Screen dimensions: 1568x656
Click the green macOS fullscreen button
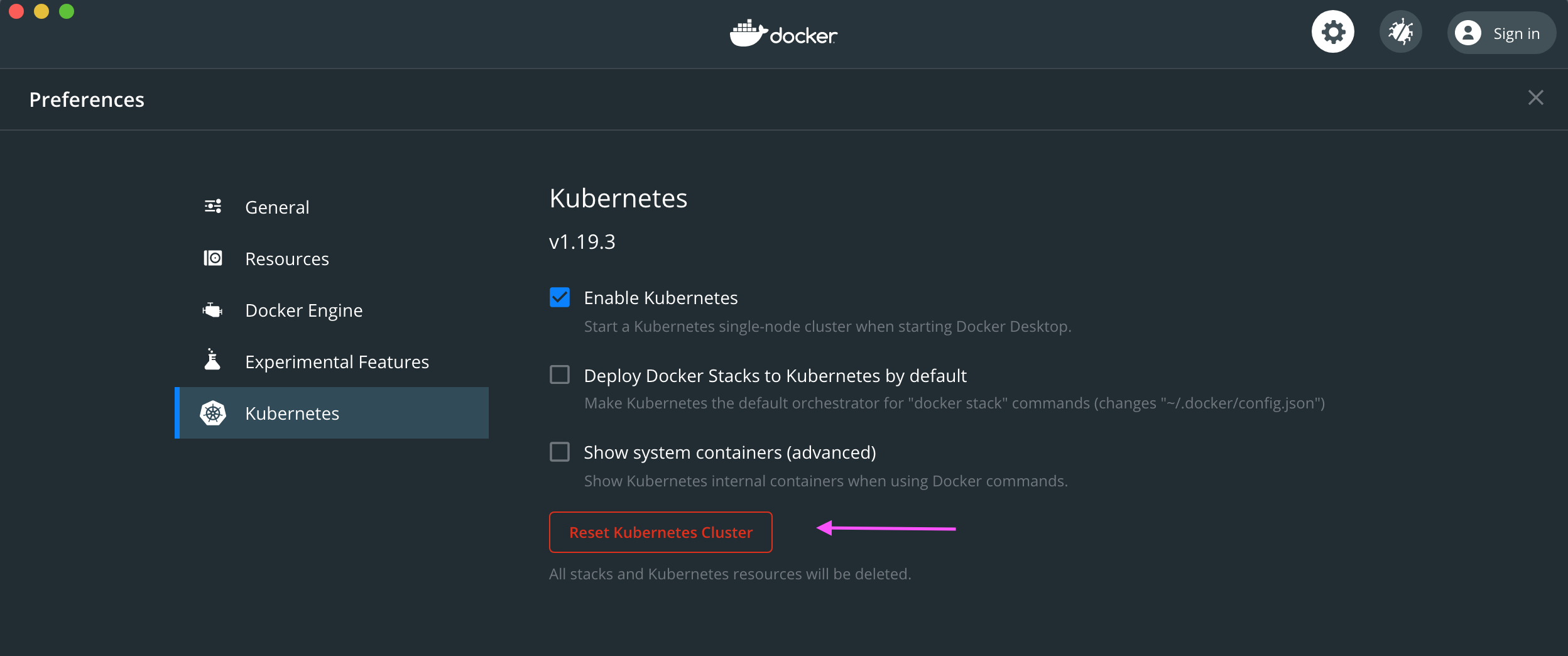(x=67, y=11)
